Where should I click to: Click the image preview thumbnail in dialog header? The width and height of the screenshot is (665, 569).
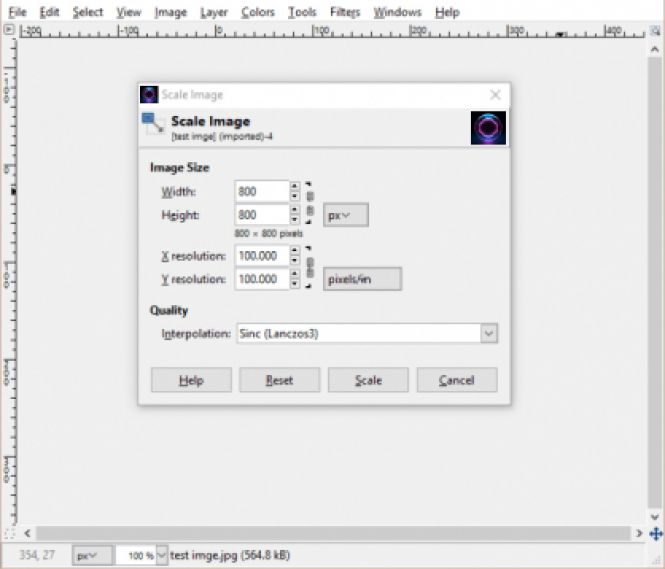[488, 128]
